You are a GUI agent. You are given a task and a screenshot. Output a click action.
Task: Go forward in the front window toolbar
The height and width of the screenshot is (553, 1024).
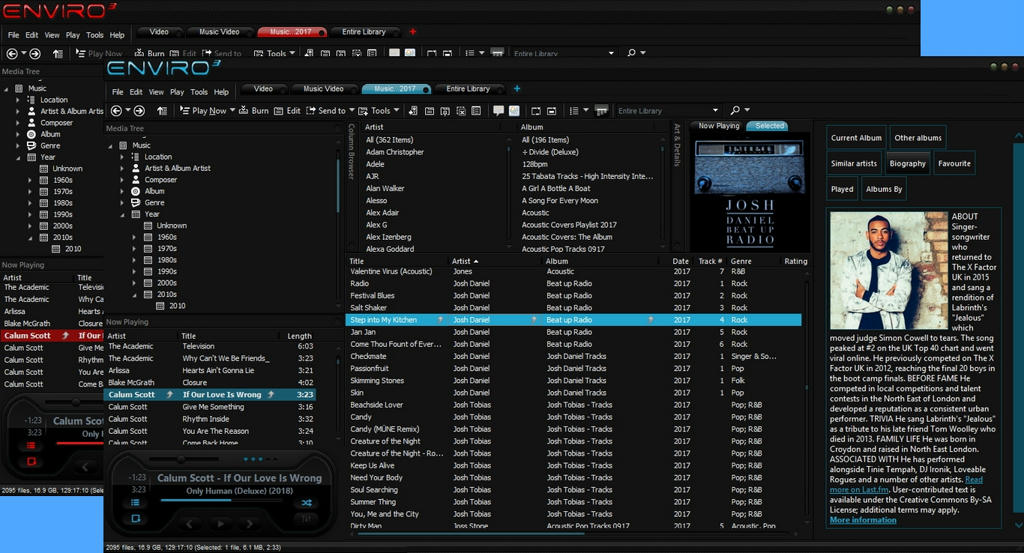139,111
